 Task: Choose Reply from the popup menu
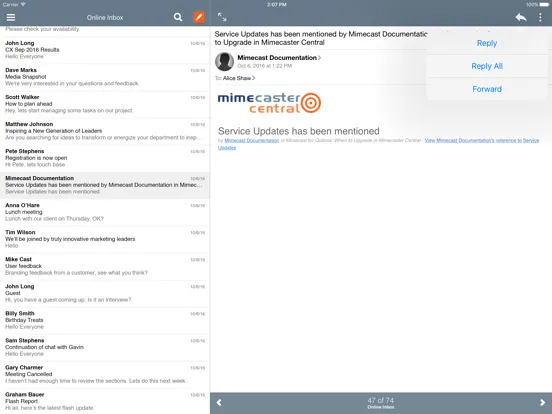click(x=487, y=43)
